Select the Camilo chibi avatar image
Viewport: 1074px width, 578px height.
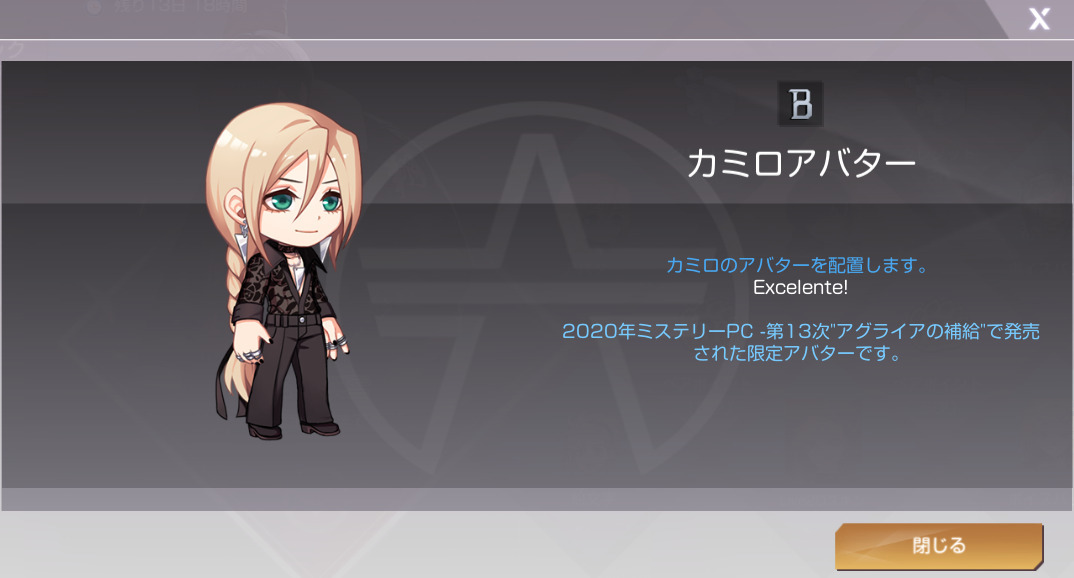282,271
